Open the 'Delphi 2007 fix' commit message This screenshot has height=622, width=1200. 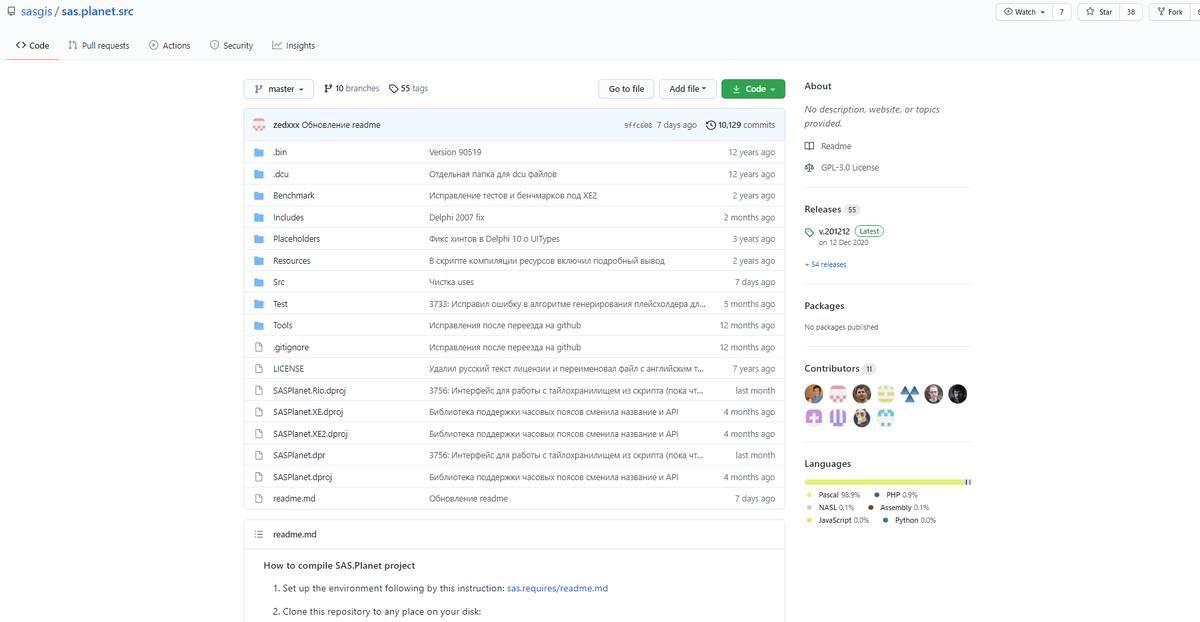click(x=456, y=217)
